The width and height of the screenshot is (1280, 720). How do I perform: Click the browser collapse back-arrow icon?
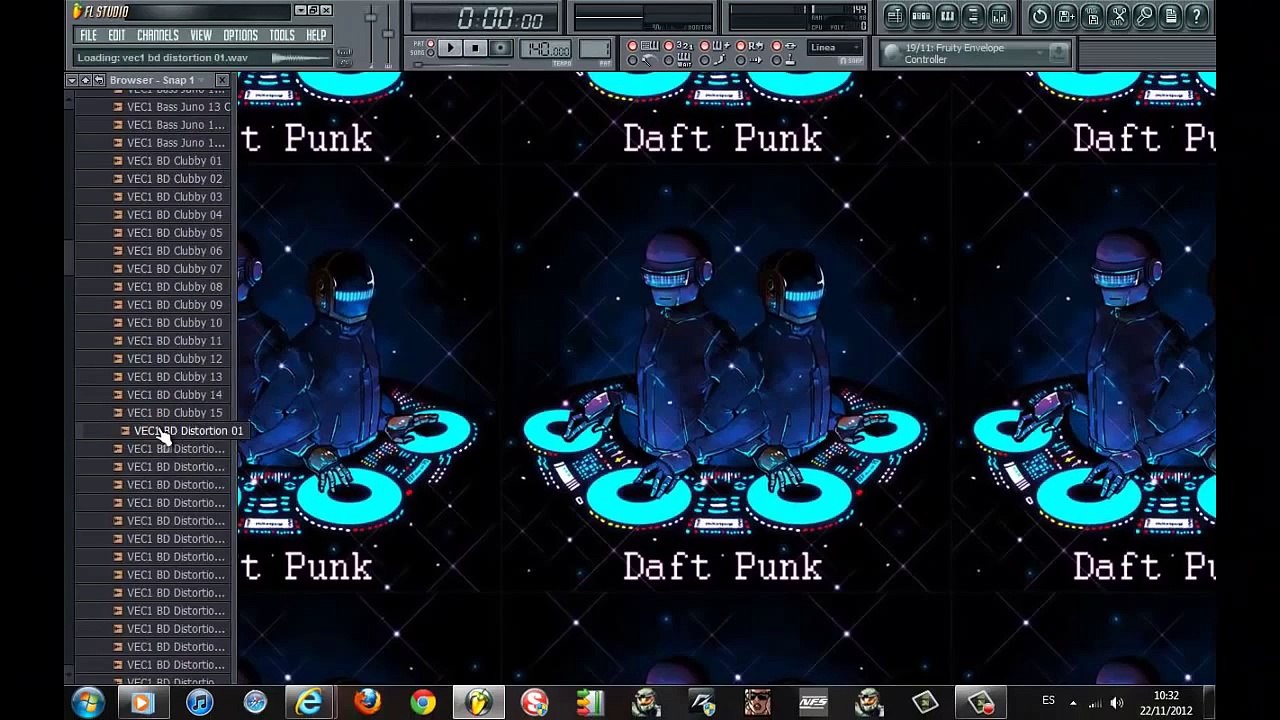[x=98, y=80]
